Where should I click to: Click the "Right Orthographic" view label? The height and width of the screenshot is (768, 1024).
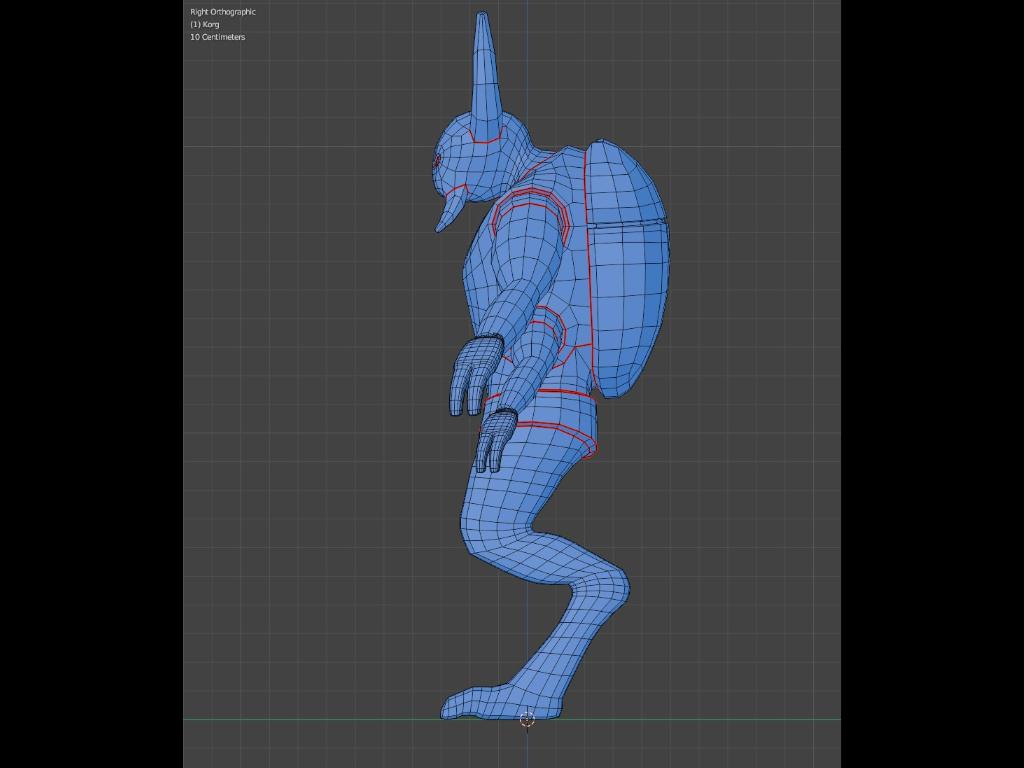[x=223, y=12]
